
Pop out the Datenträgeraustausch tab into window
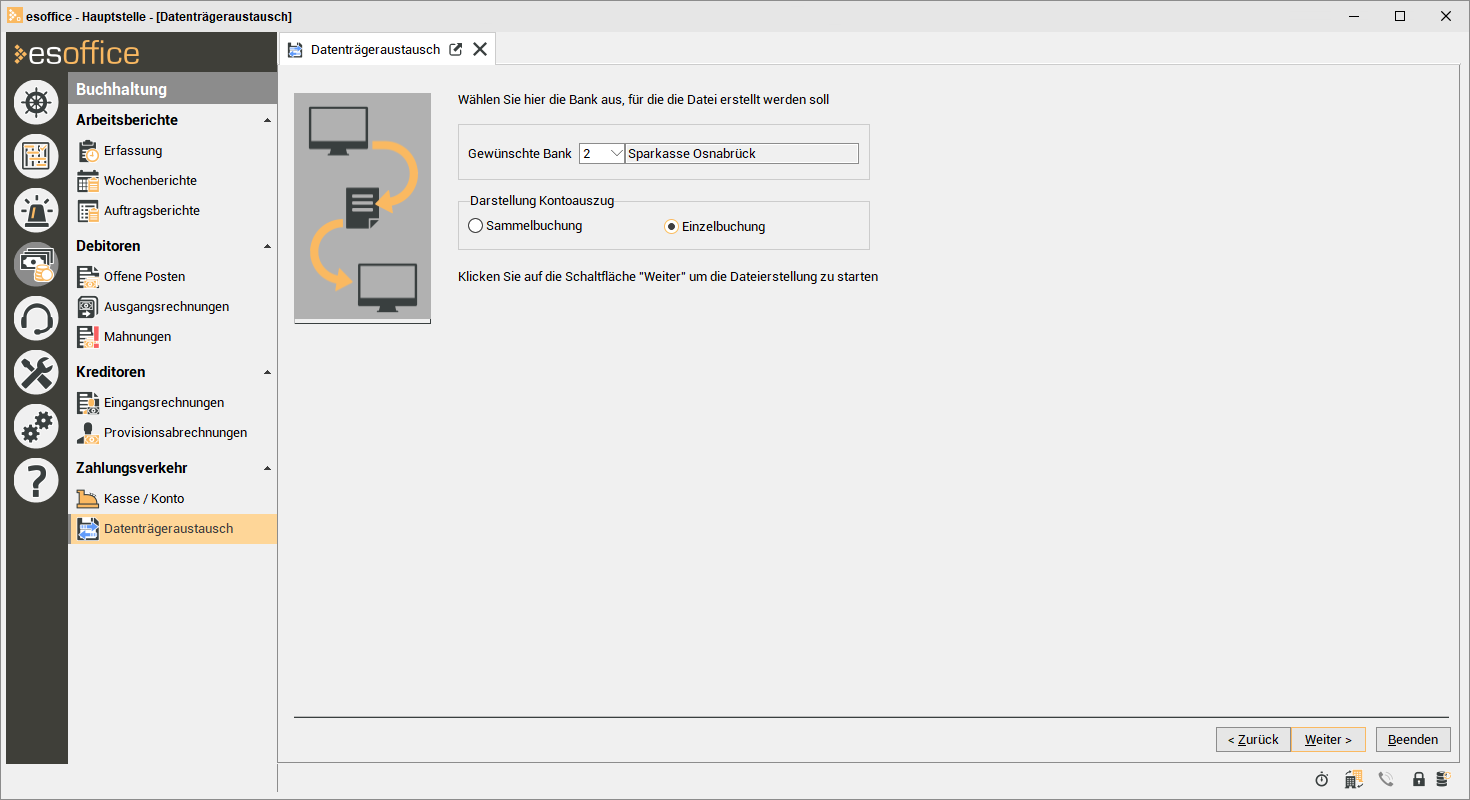click(x=456, y=49)
